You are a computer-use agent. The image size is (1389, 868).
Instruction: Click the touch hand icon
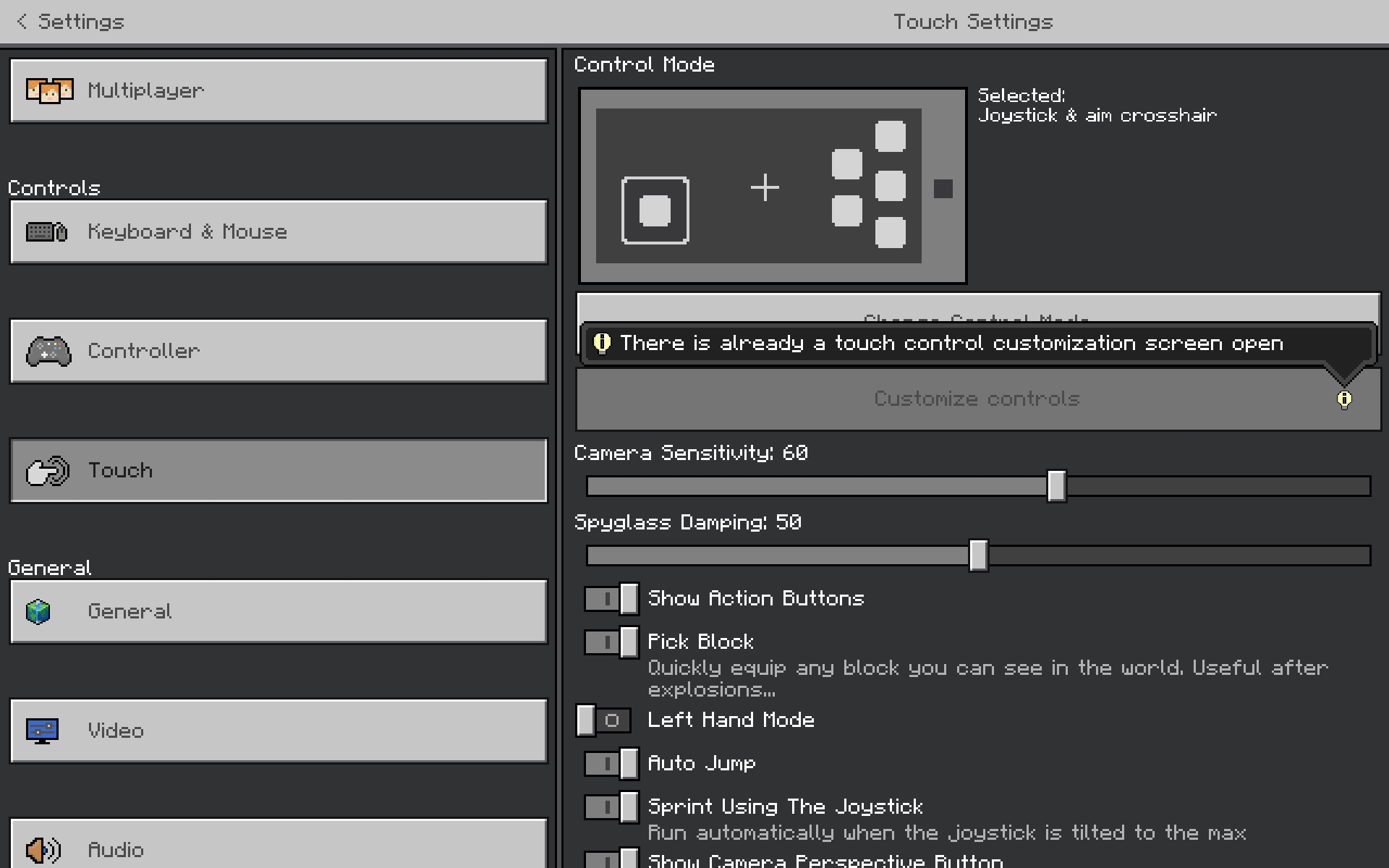point(48,471)
